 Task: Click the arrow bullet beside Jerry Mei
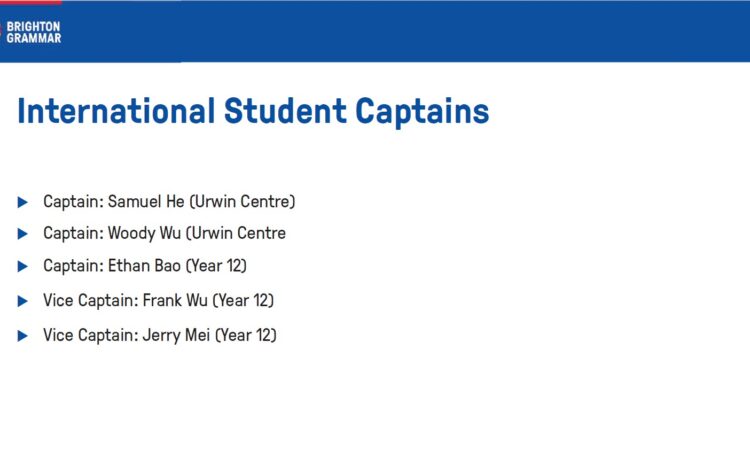(x=22, y=336)
